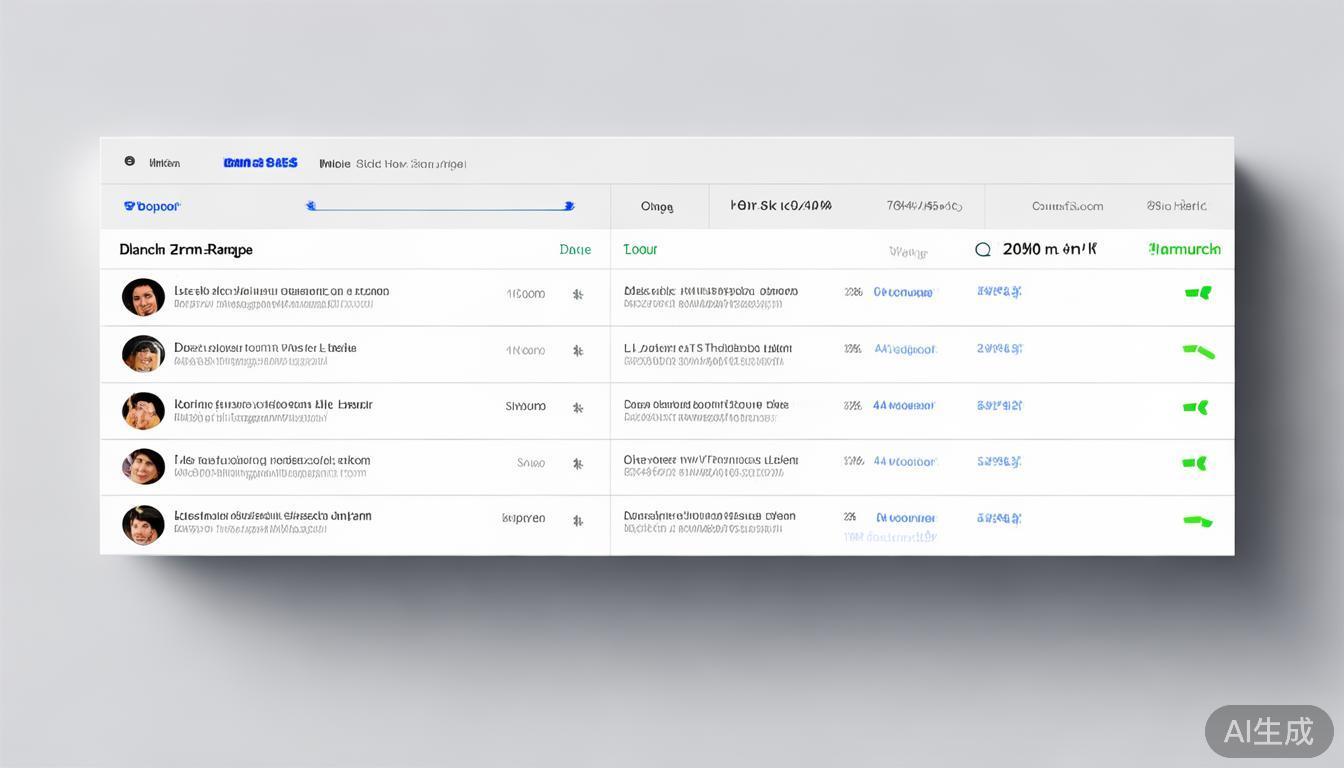Click the green button at header row right
This screenshot has height=768, width=1344.
click(1184, 250)
